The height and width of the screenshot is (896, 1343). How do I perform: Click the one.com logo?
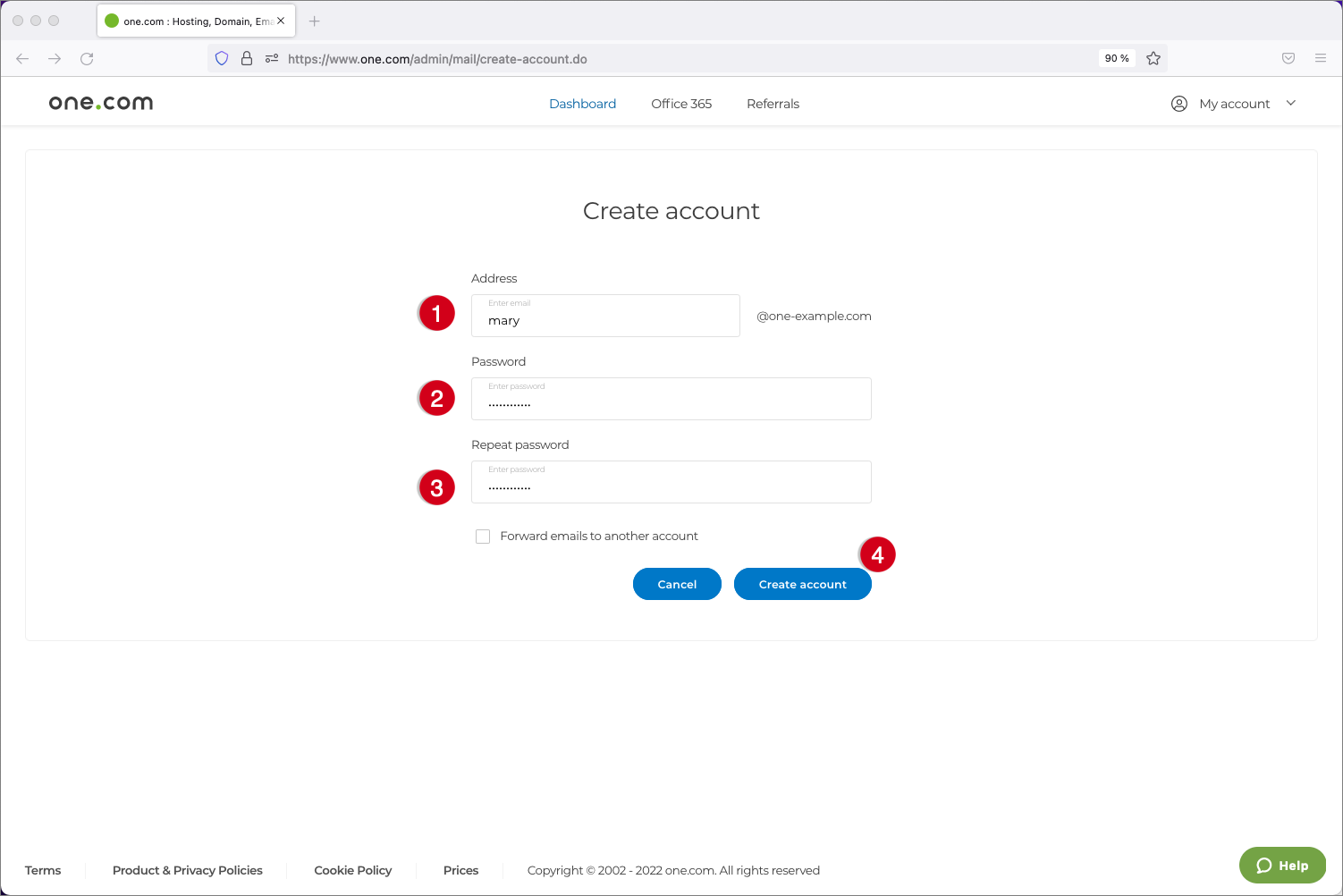(x=101, y=103)
